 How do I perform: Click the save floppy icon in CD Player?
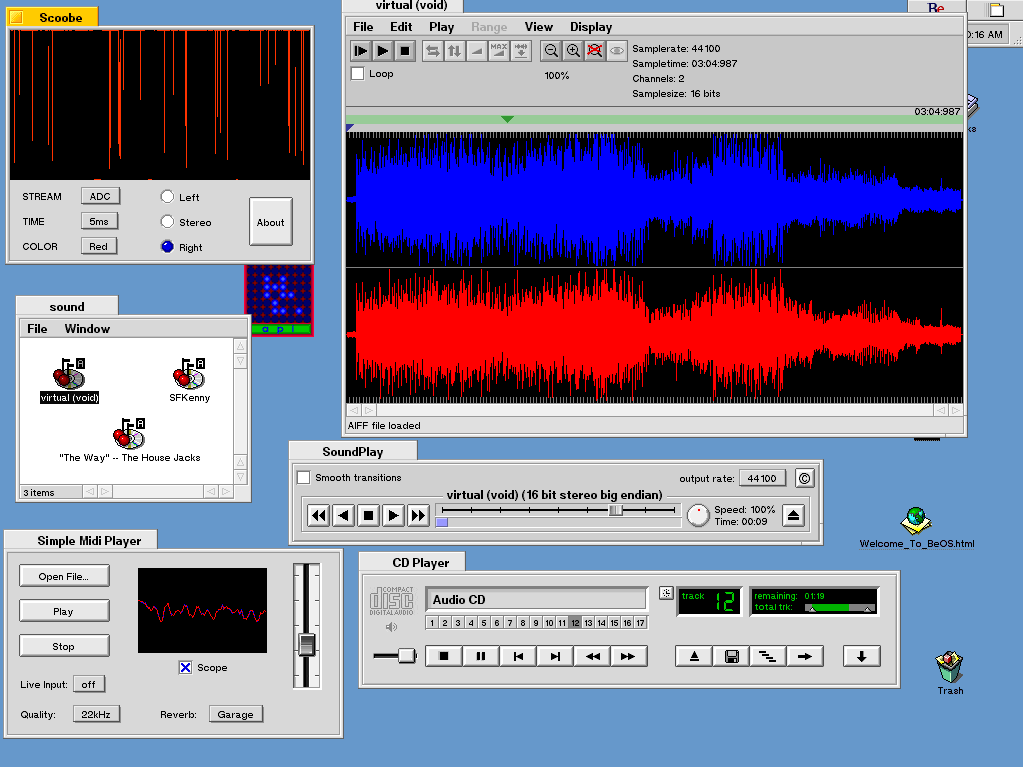click(x=732, y=656)
